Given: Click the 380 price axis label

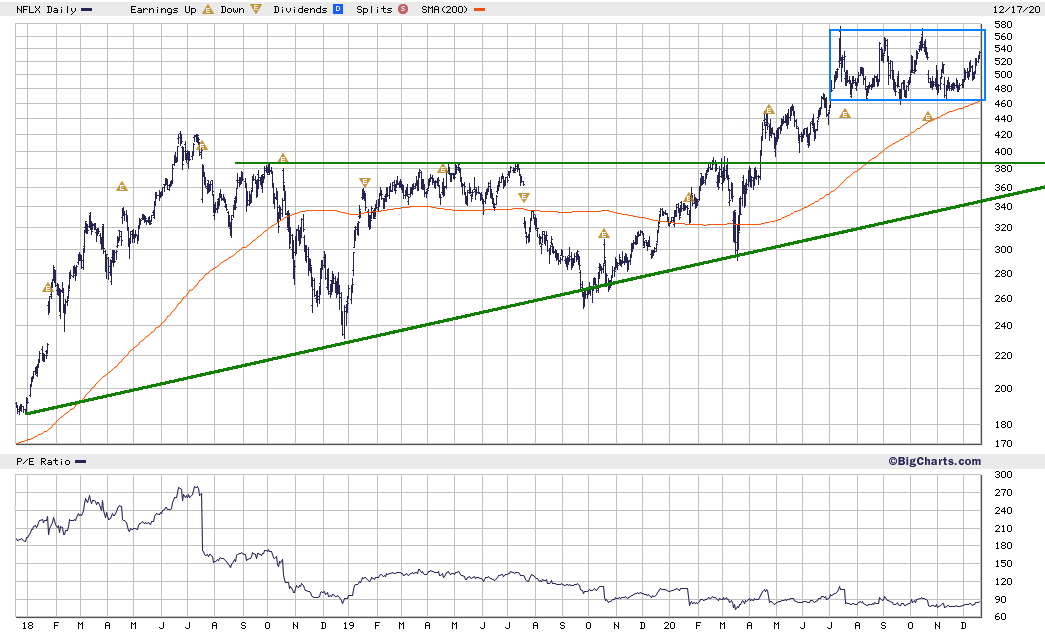Looking at the screenshot, I should pos(1003,169).
